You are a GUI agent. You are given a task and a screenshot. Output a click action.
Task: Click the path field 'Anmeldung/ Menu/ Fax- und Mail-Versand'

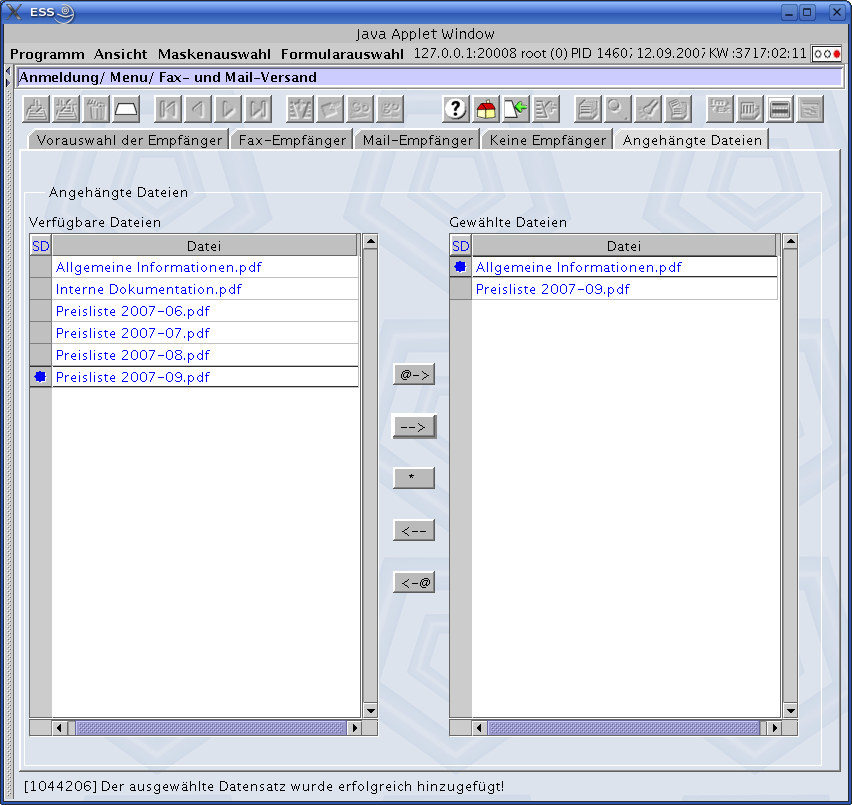coord(430,77)
